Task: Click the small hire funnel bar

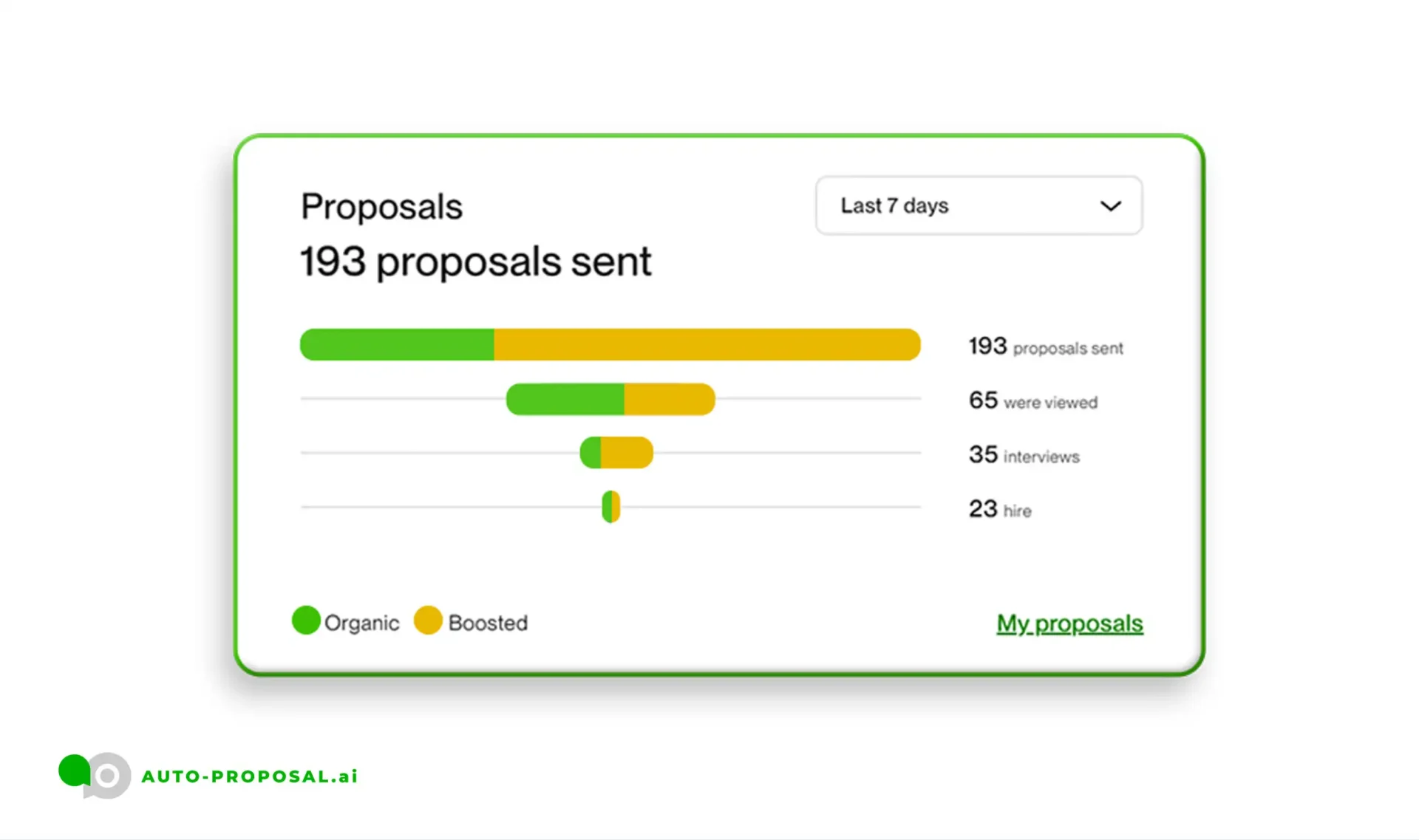Action: click(610, 507)
